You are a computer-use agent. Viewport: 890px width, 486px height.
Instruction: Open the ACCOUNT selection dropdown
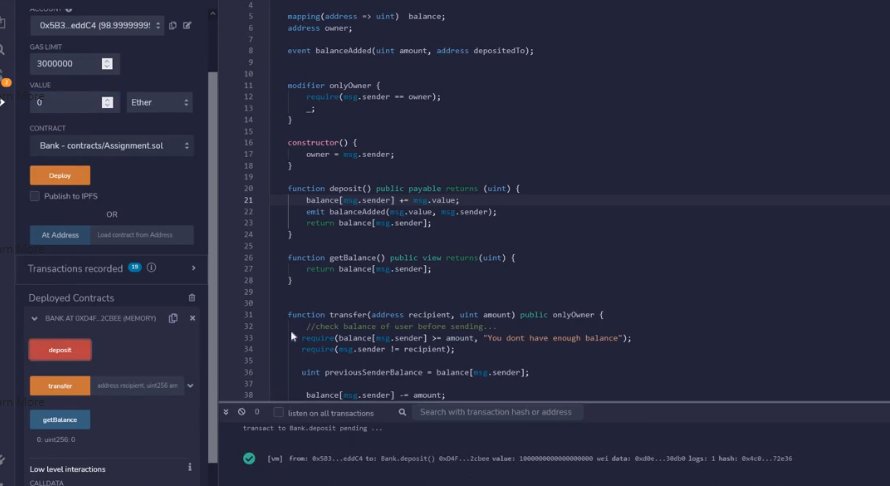[x=97, y=26]
